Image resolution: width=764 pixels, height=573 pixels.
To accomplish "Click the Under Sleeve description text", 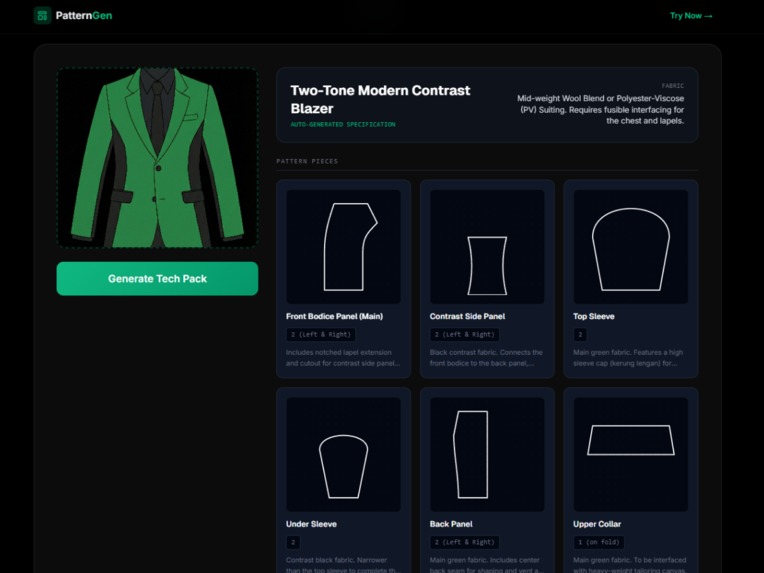I will (343, 565).
